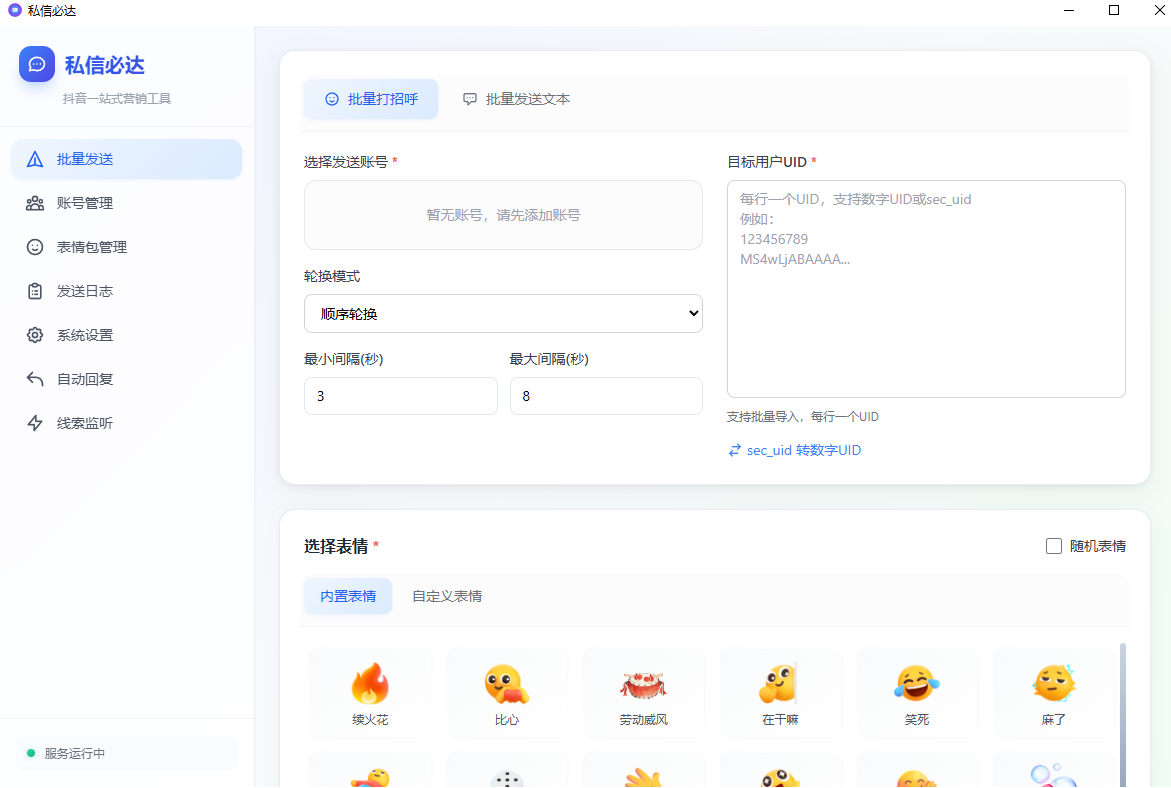Open 发送日志 in the sidebar
The image size is (1171, 788).
click(x=126, y=291)
